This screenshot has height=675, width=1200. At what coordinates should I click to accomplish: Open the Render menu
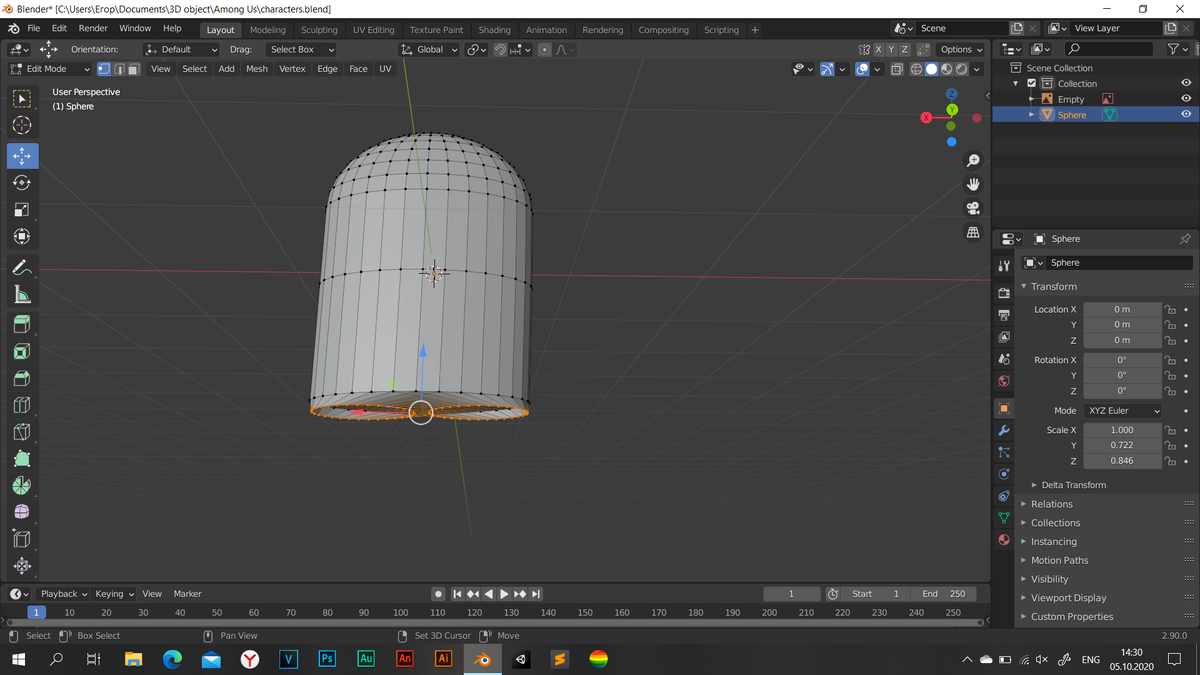coord(93,28)
